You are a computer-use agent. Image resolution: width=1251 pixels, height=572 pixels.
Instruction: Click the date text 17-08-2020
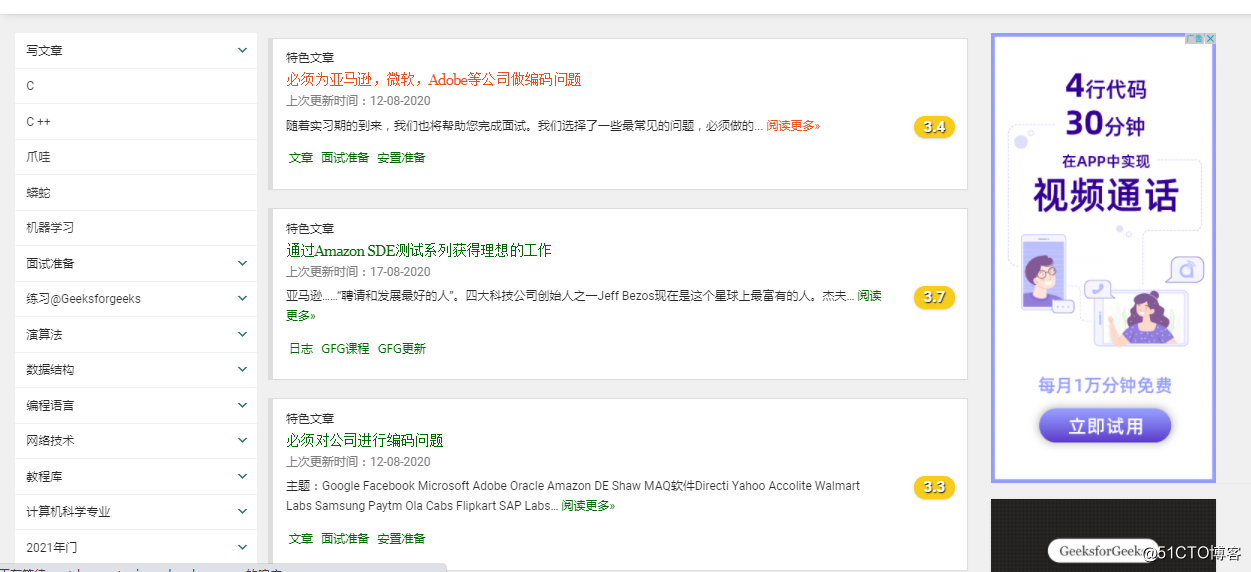click(400, 272)
